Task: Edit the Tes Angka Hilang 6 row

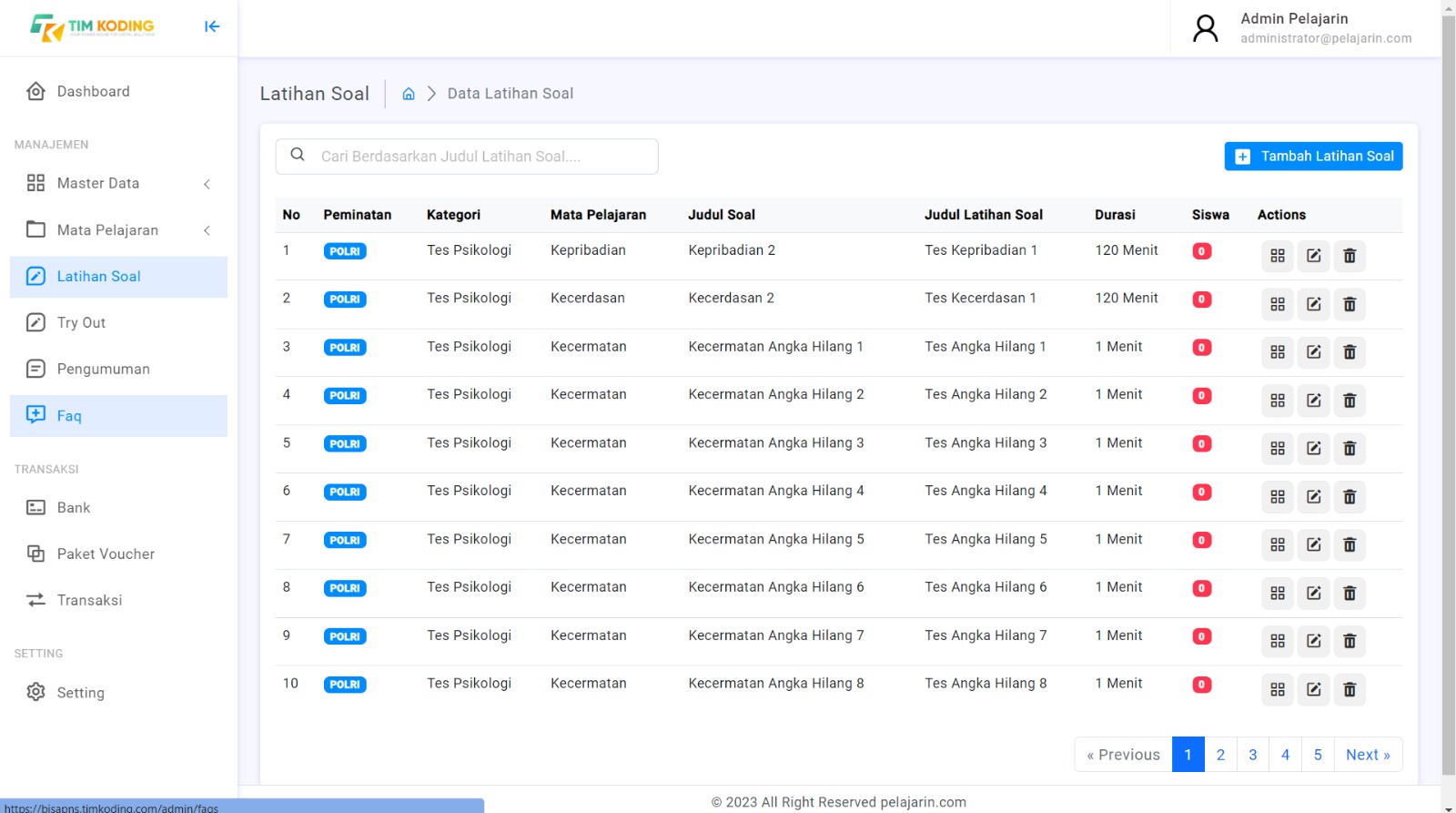Action: pos(1314,594)
